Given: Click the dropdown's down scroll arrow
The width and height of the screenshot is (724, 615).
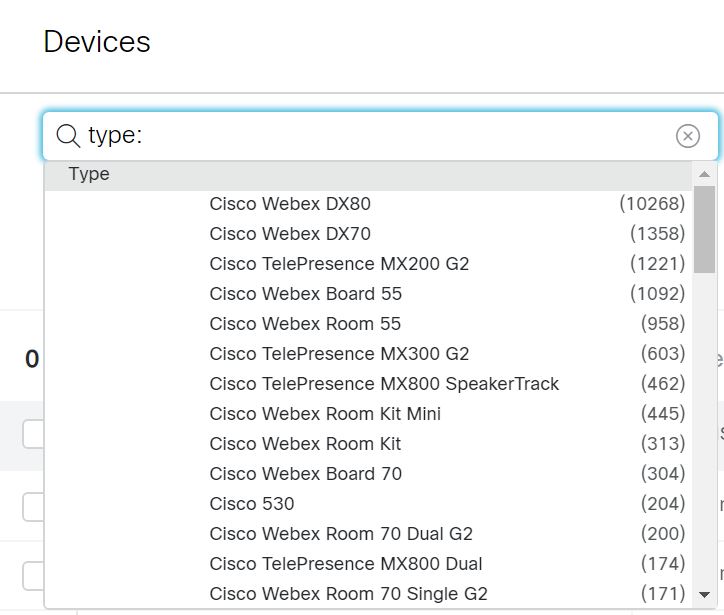Looking at the screenshot, I should 704,595.
